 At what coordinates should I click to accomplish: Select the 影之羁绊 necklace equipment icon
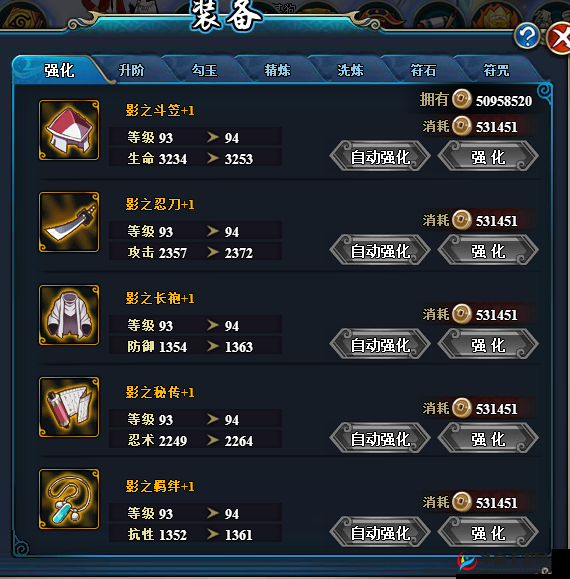coord(69,499)
